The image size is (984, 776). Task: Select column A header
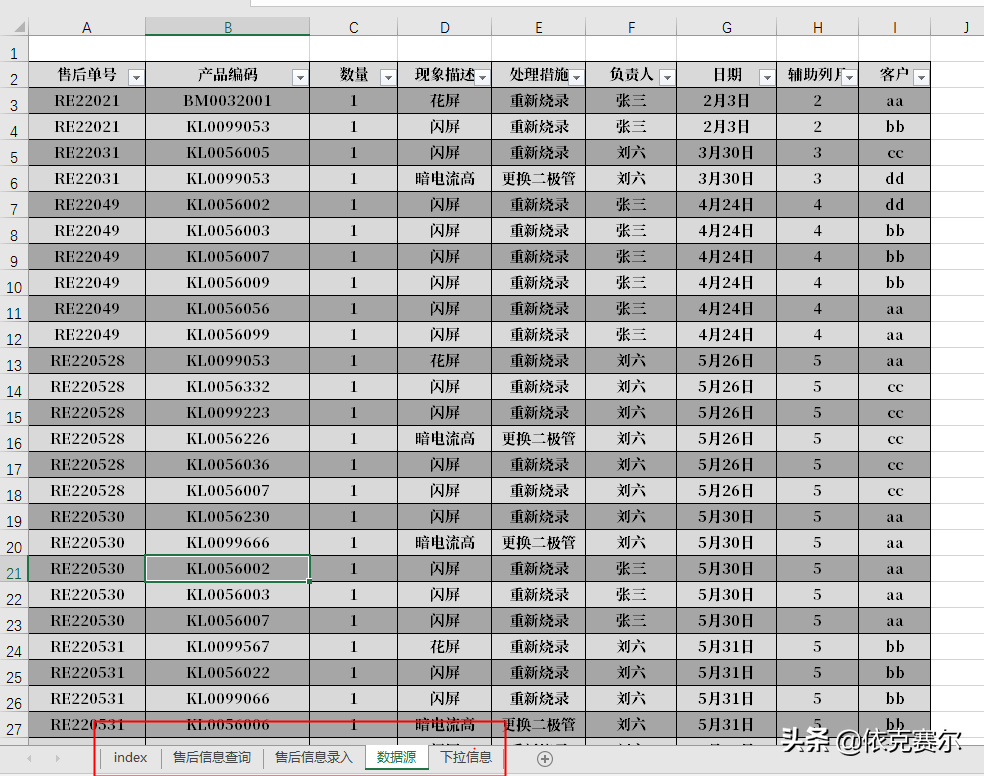[x=87, y=28]
